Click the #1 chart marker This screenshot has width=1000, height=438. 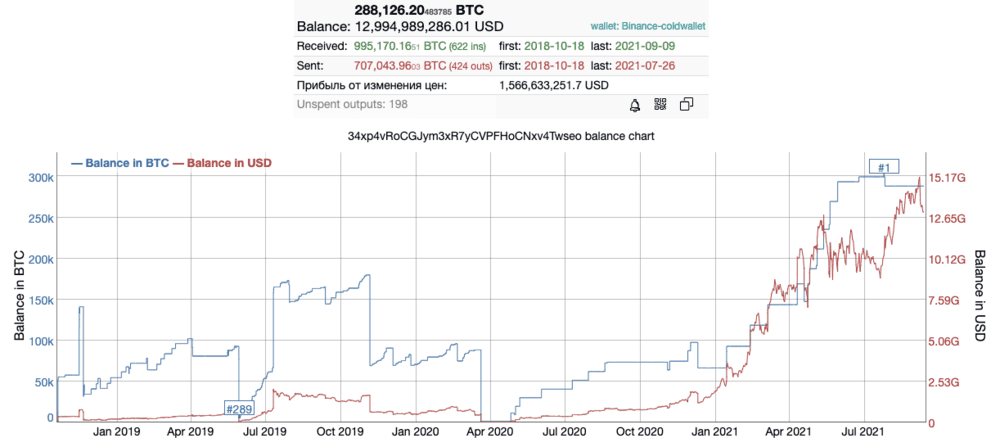pyautogui.click(x=883, y=167)
